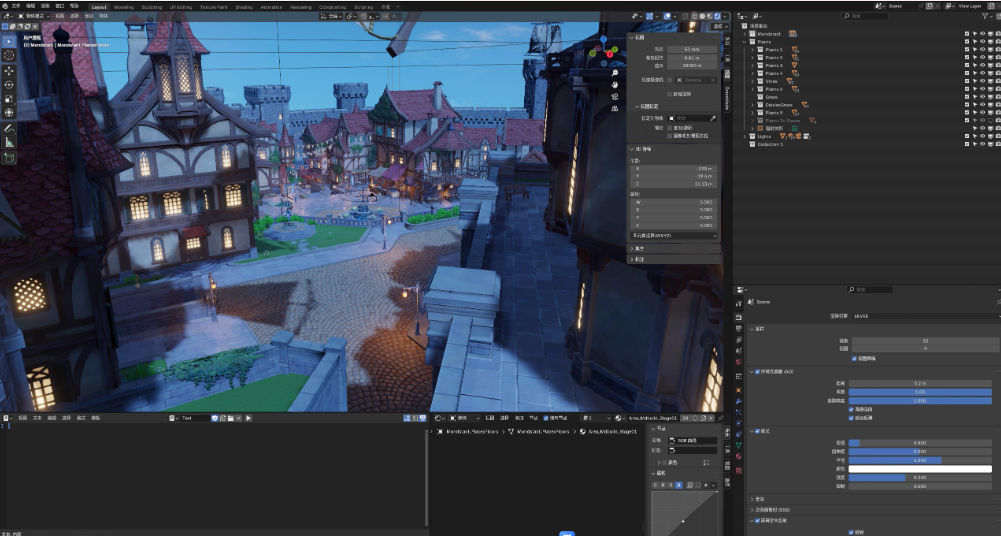Switch to the Modeling workspace tab
1001x536 pixels.
click(124, 6)
